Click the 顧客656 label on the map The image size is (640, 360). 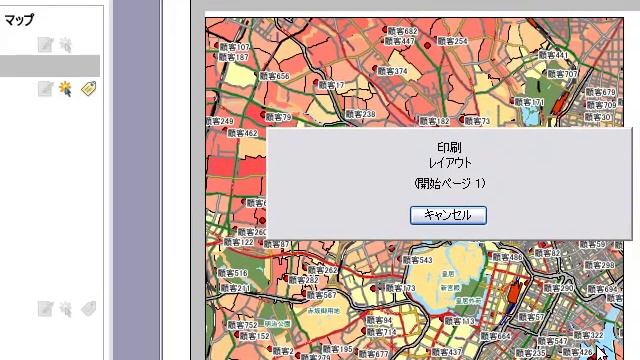pos(274,76)
